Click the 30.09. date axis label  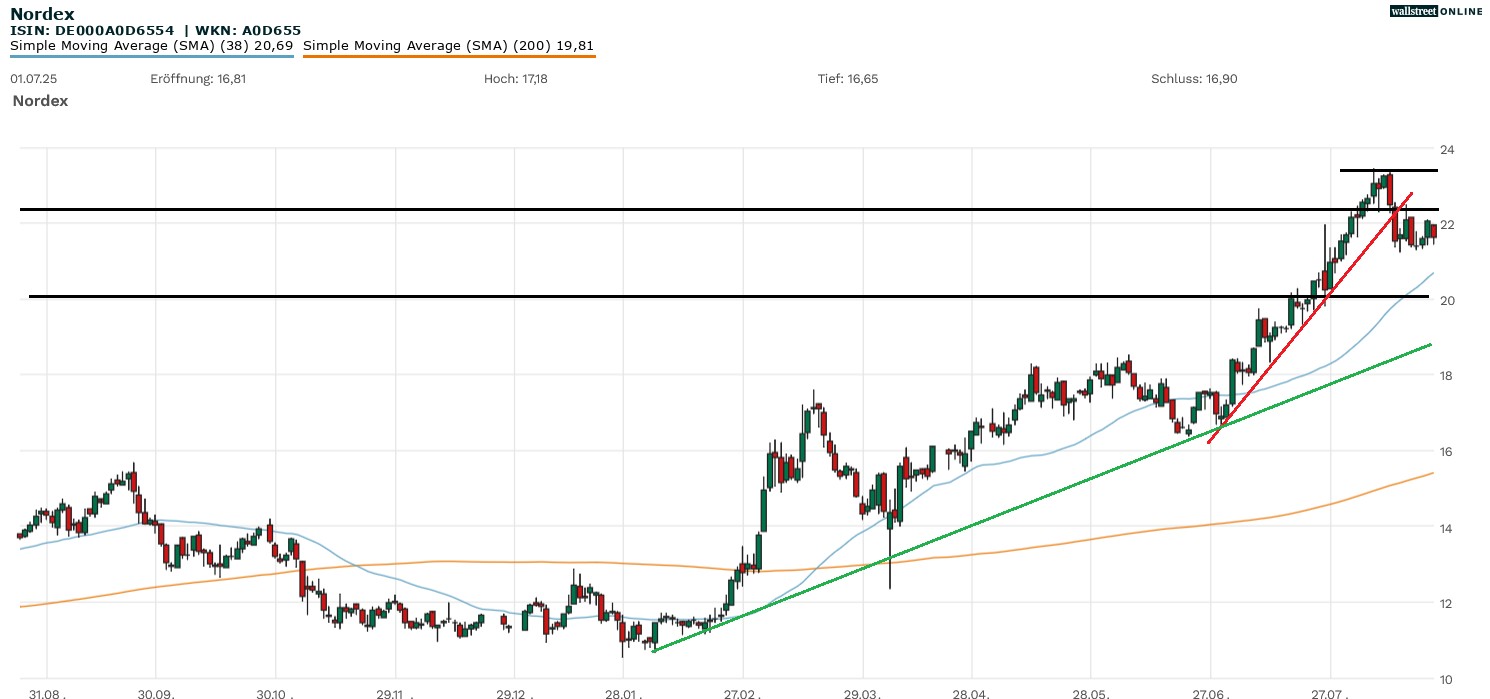tap(156, 693)
